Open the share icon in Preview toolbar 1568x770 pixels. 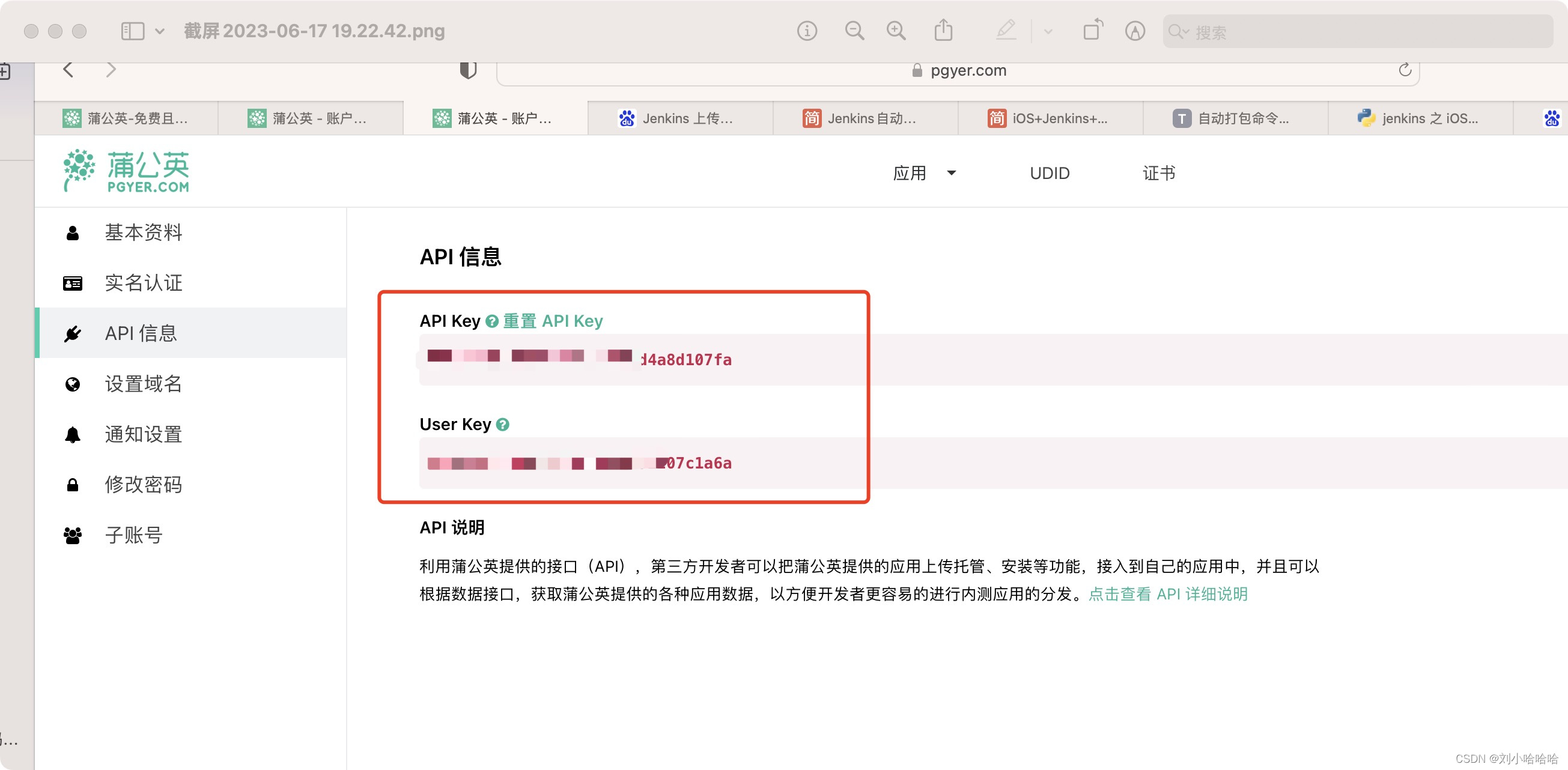943,30
